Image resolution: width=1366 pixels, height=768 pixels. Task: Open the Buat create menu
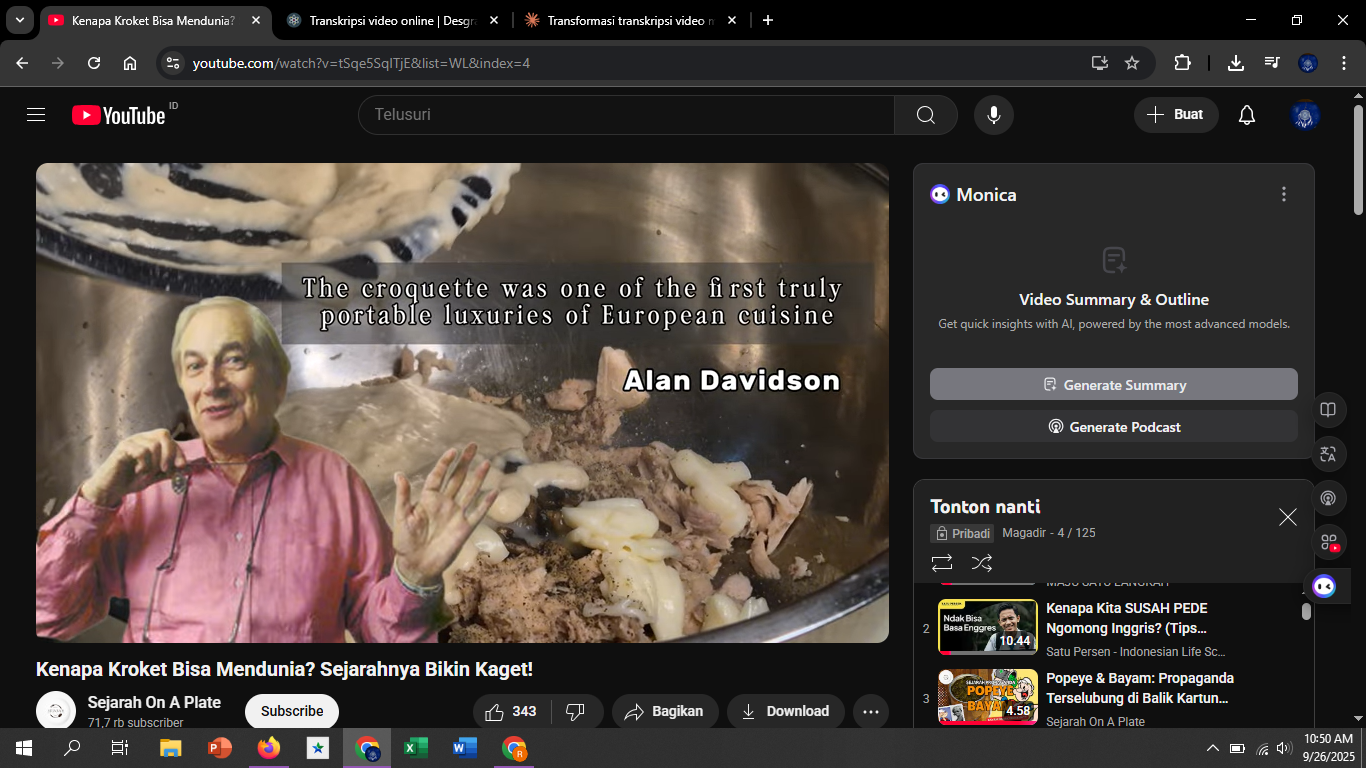click(x=1176, y=115)
